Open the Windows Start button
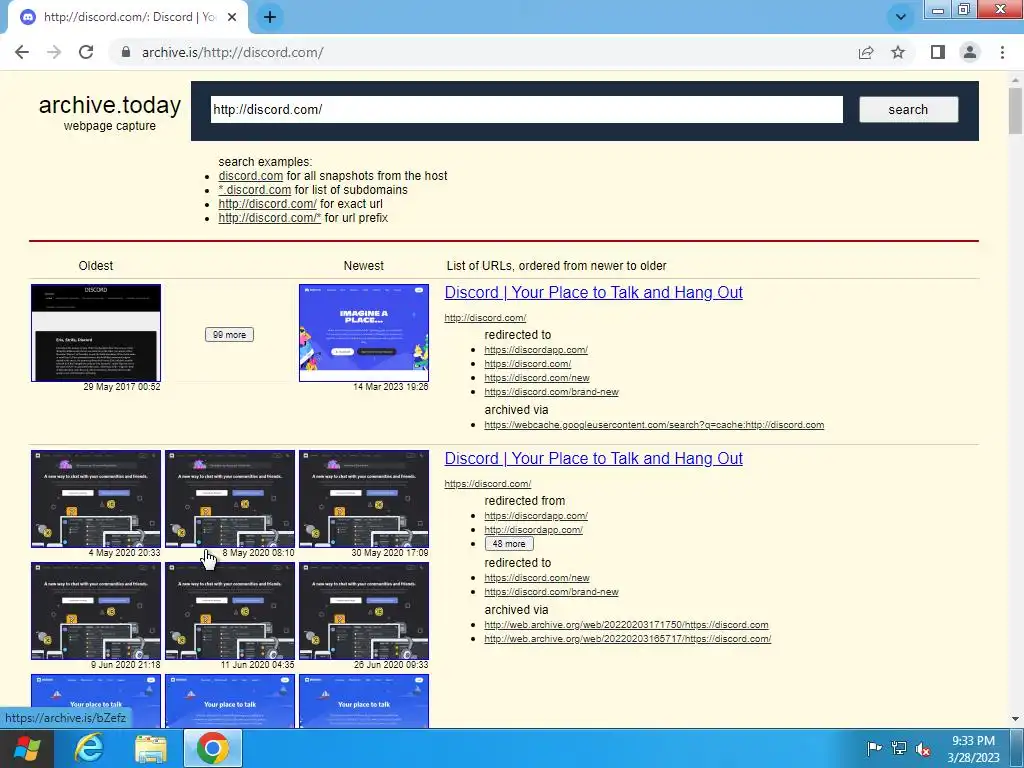Screen dimensions: 1024x768 click(27, 748)
